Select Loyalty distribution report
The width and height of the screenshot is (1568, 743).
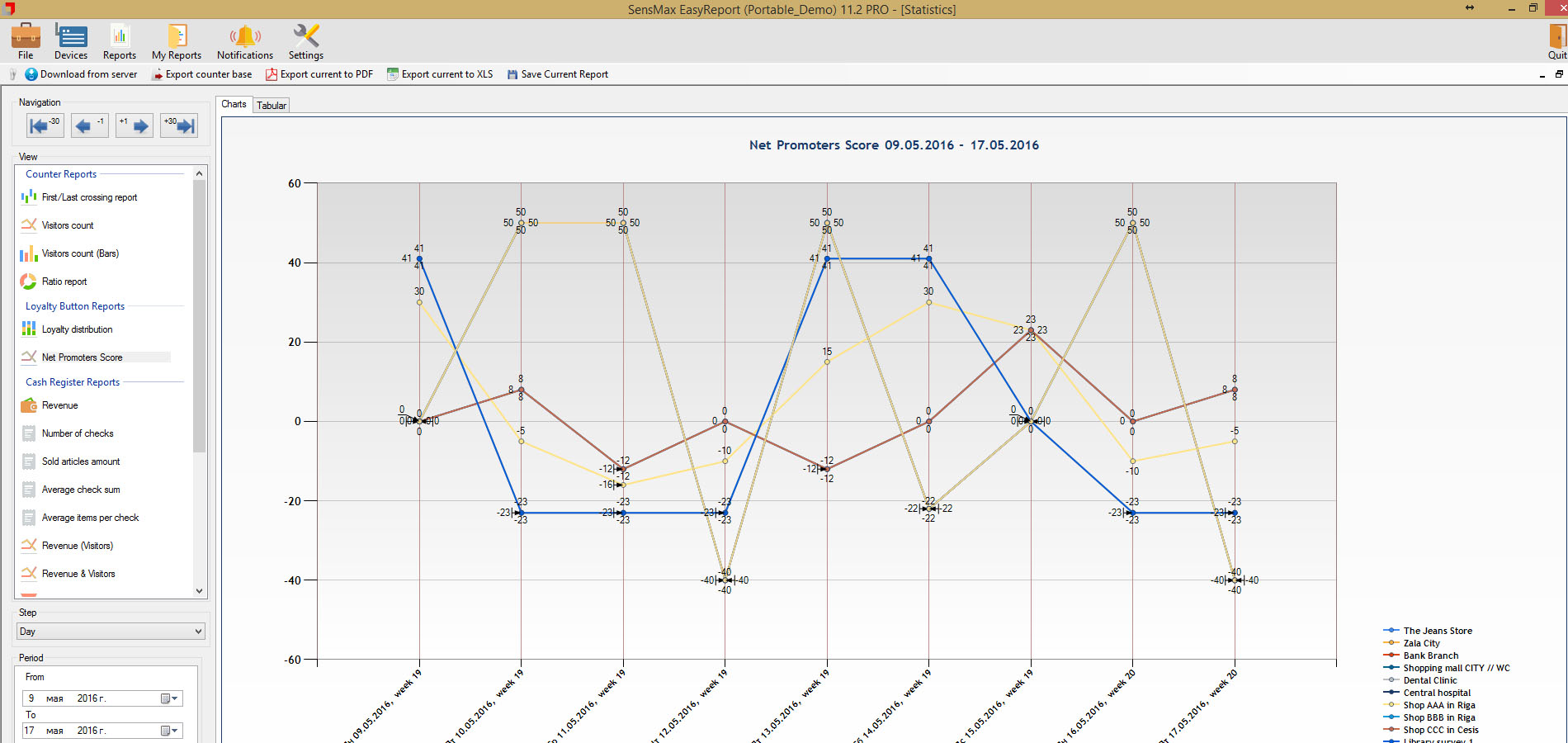click(77, 329)
